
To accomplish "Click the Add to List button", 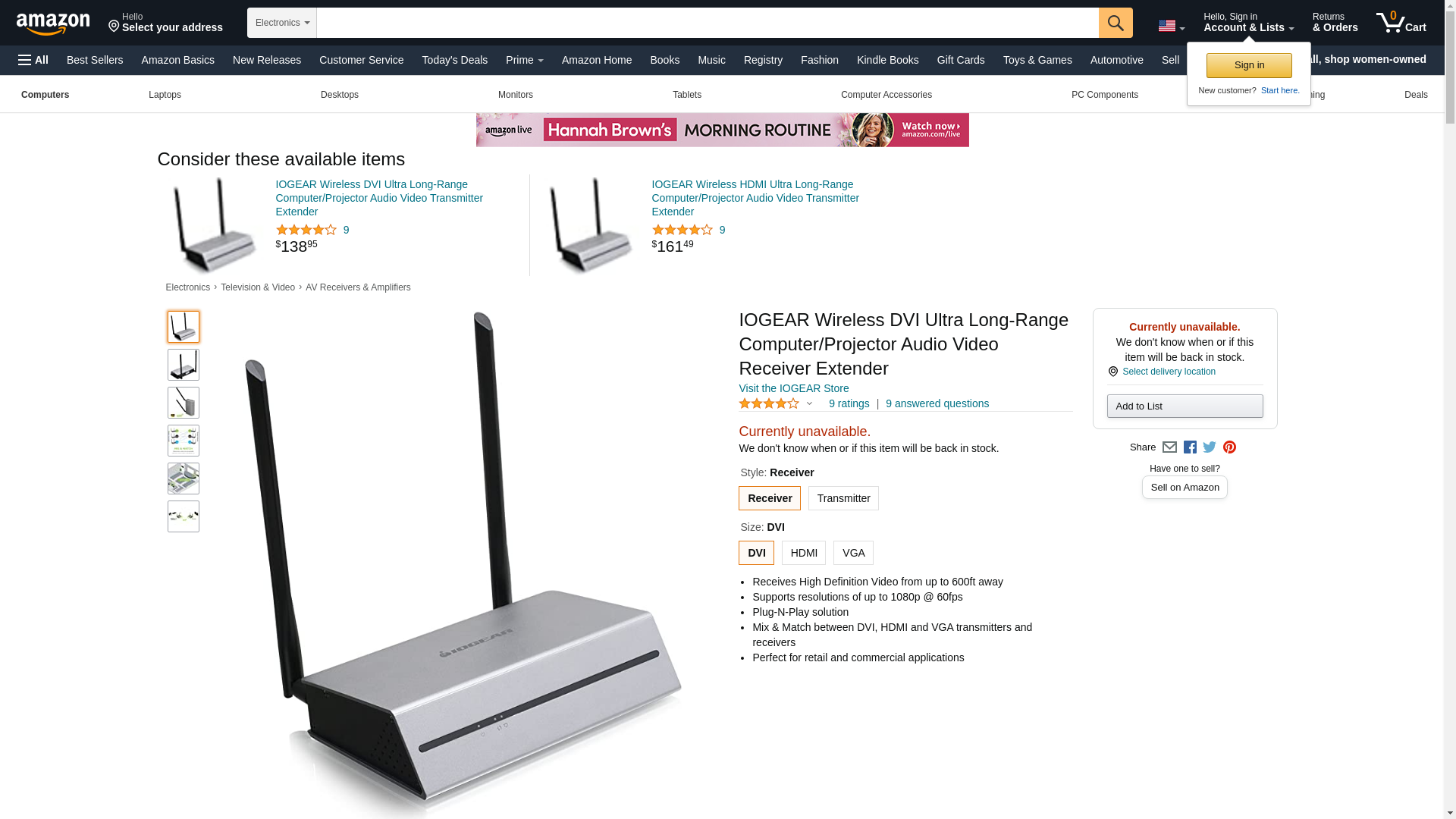I will pyautogui.click(x=1185, y=406).
